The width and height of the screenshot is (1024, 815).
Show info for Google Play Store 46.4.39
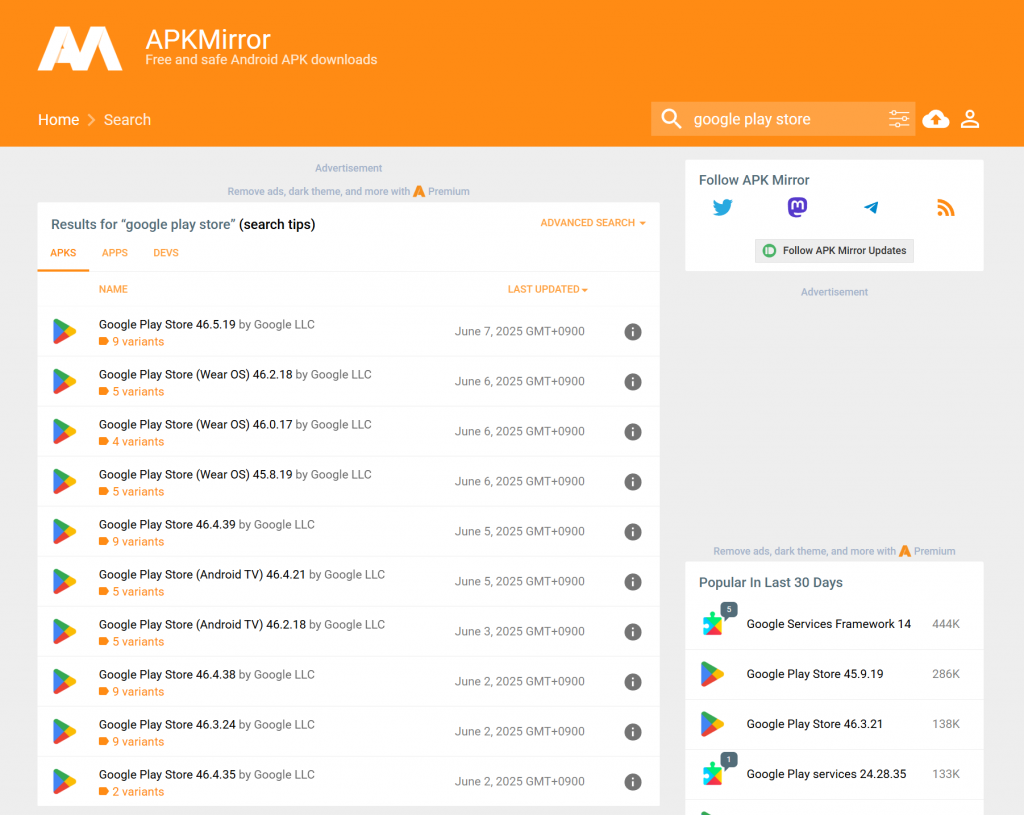[633, 532]
